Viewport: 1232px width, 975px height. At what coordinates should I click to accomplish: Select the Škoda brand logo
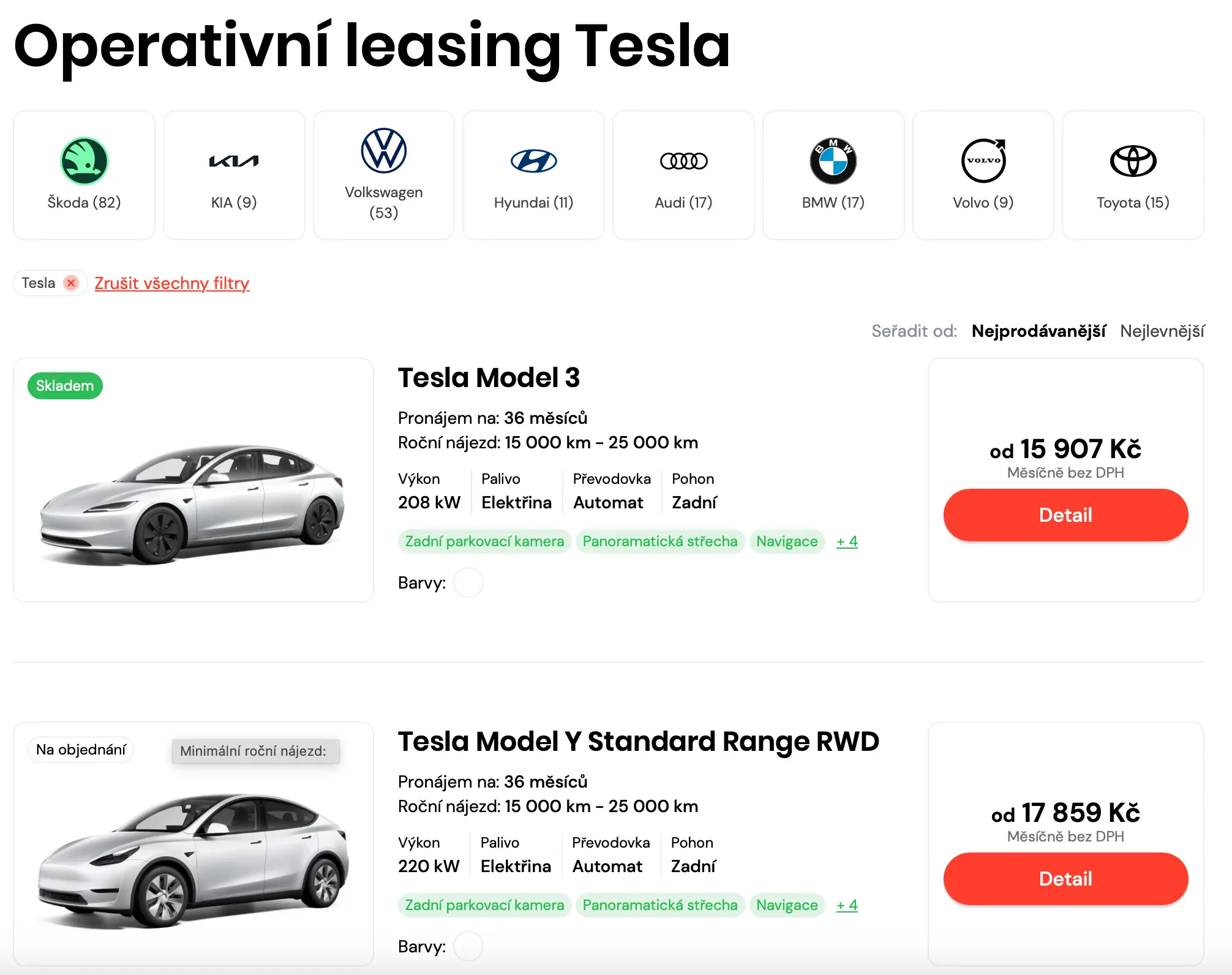tap(85, 161)
